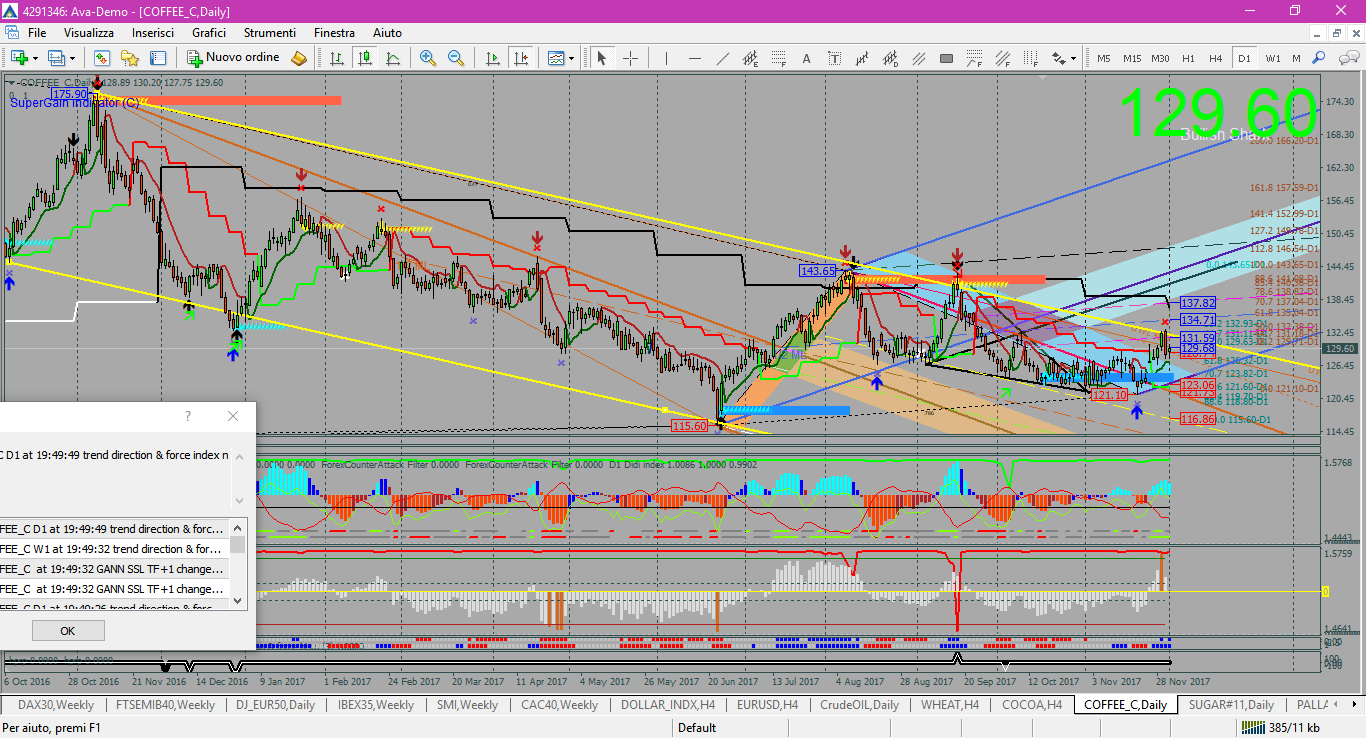
Task: Open the MetaEditor book icon
Action: point(299,58)
